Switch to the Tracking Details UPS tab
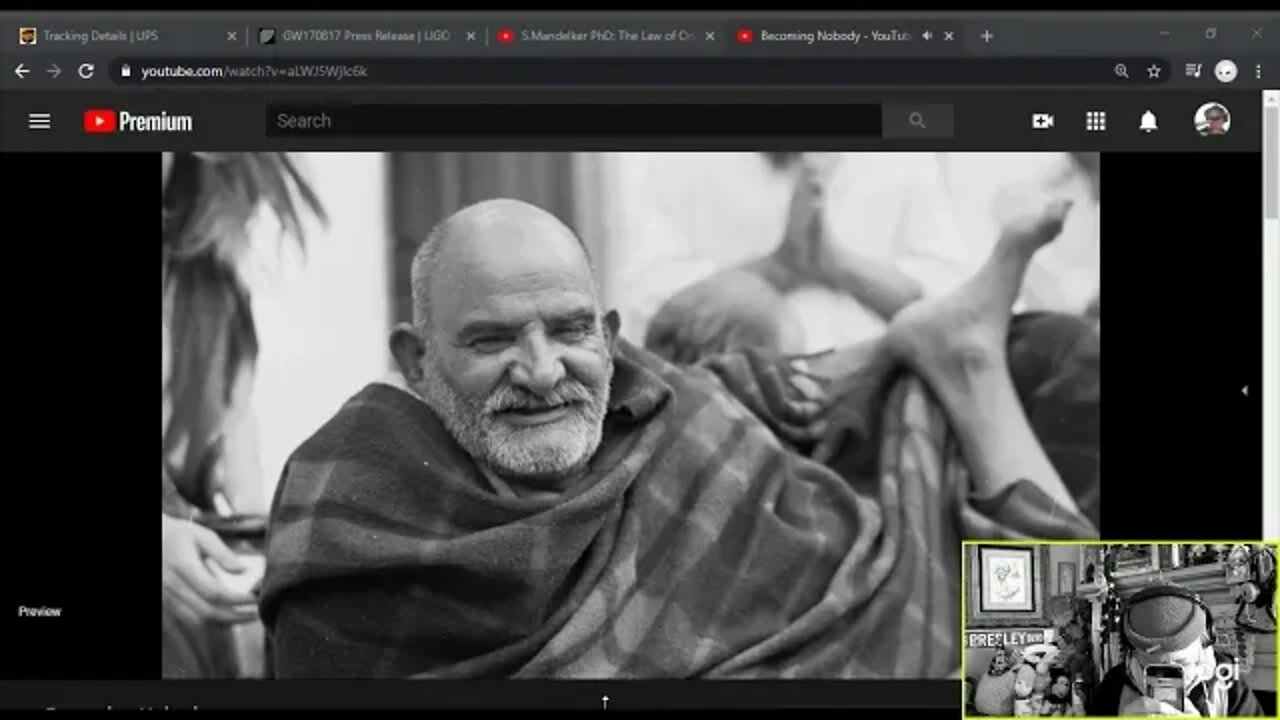 tap(125, 36)
